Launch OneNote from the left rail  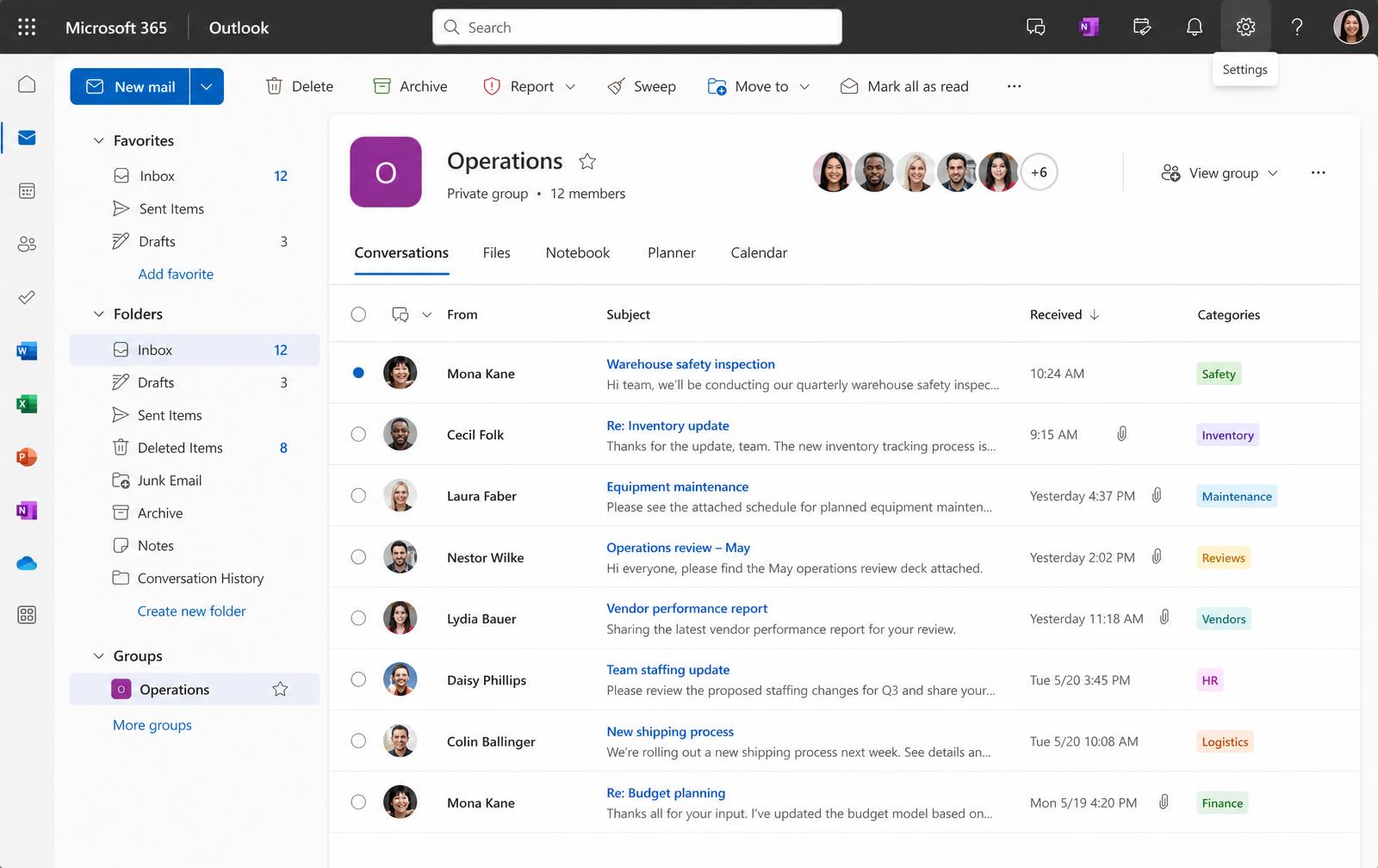27,511
